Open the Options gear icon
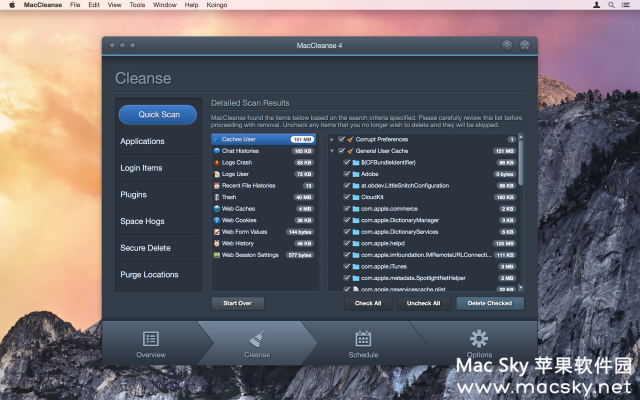The width and height of the screenshot is (640, 400). pos(479,339)
